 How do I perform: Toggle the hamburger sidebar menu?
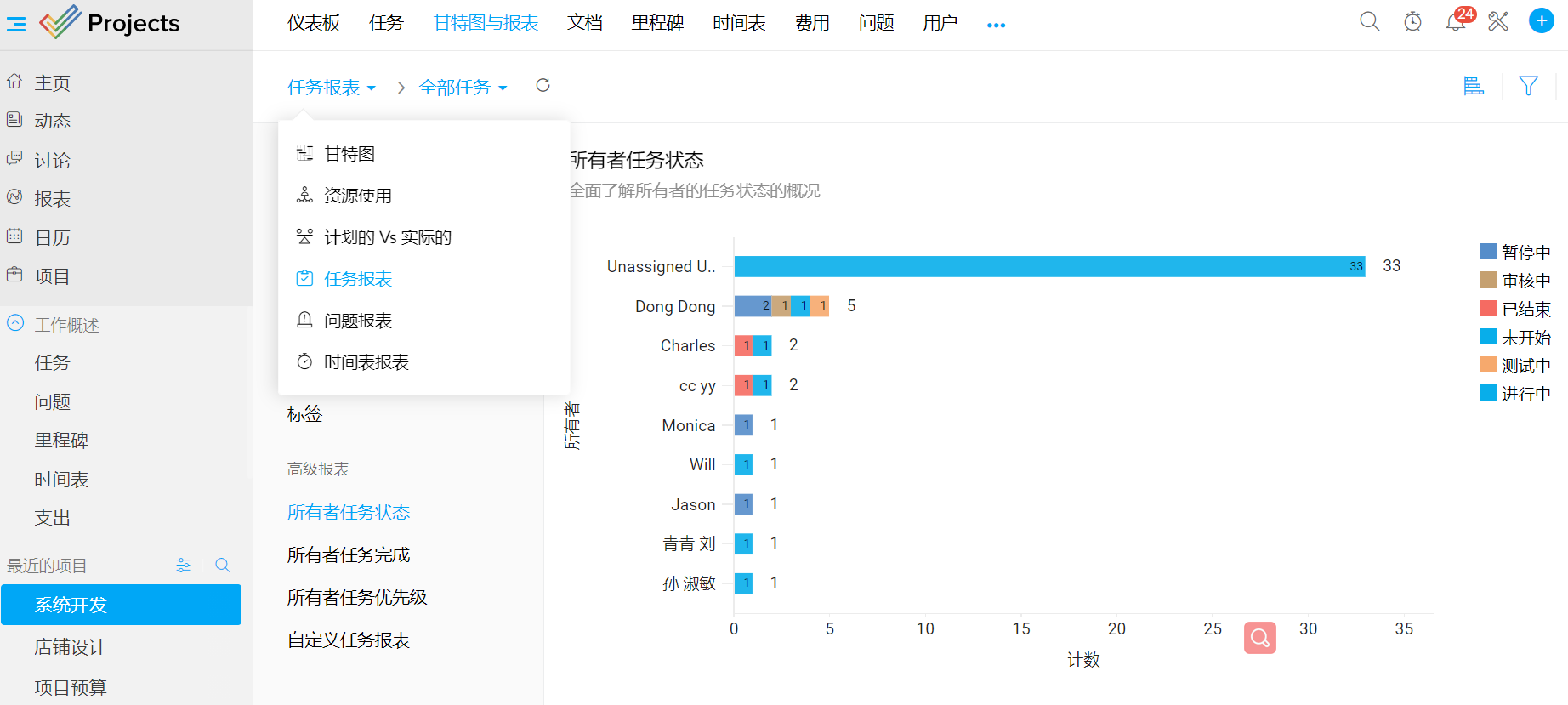(x=16, y=24)
